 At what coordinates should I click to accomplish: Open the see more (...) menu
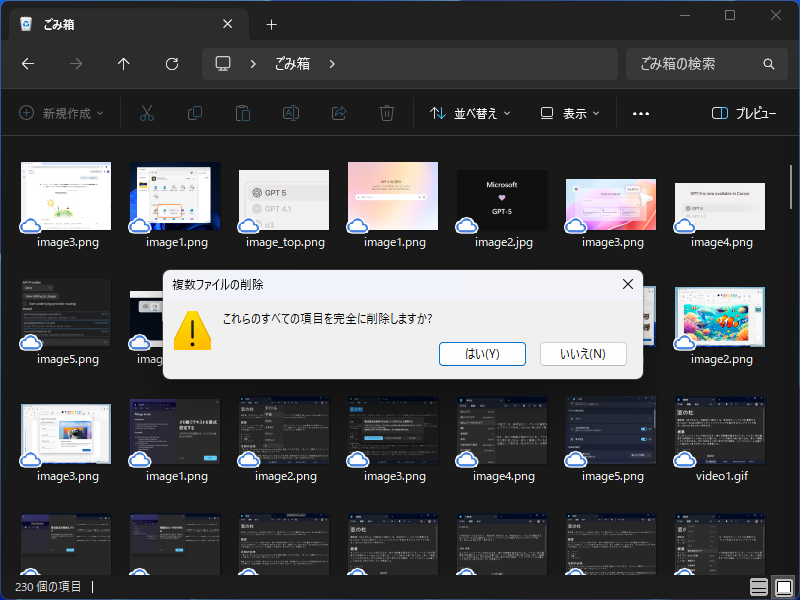coord(640,113)
